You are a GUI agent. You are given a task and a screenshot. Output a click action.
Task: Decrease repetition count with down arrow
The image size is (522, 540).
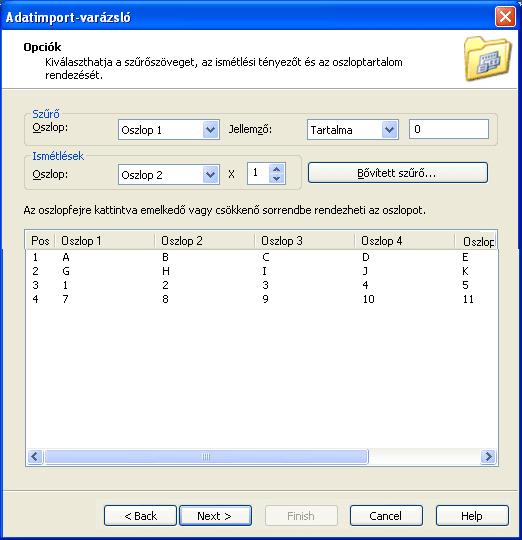pyautogui.click(x=276, y=179)
